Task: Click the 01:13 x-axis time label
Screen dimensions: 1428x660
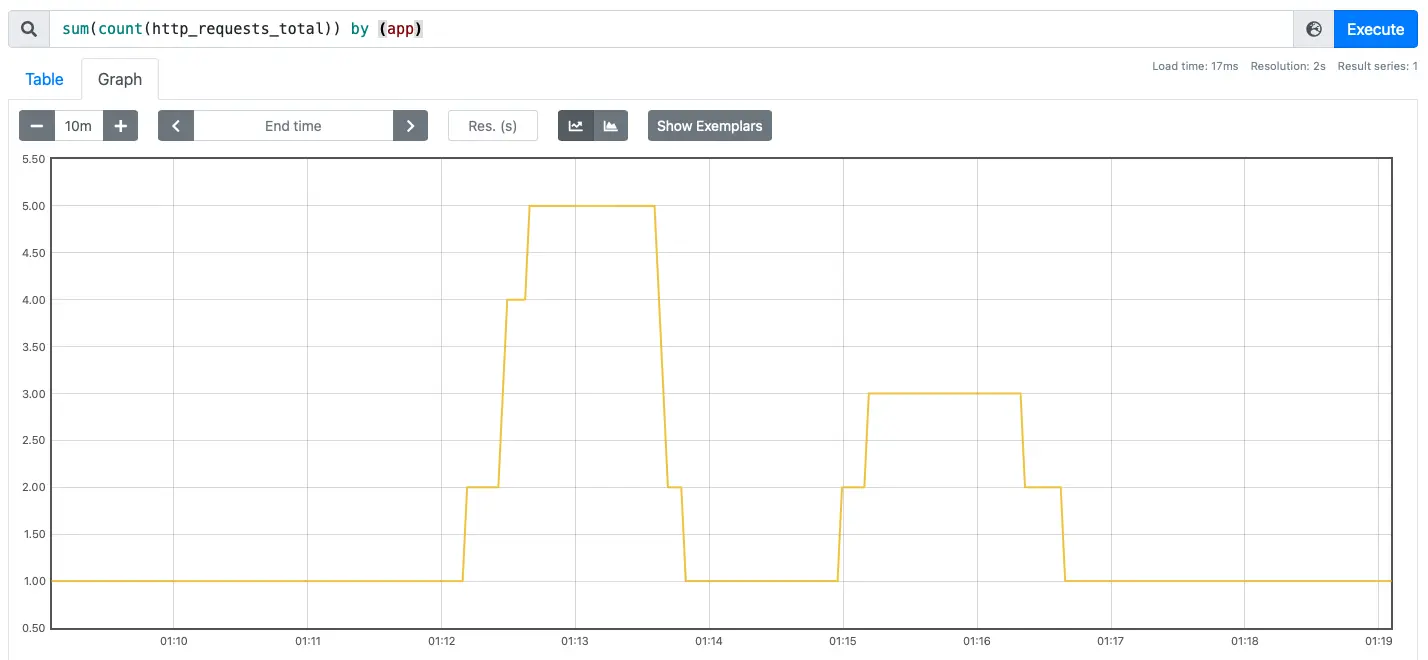Action: (x=575, y=641)
